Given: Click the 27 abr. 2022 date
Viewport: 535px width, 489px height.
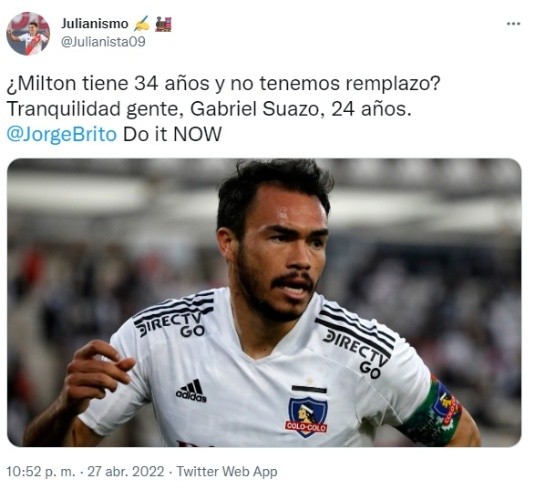Looking at the screenshot, I should tap(126, 472).
